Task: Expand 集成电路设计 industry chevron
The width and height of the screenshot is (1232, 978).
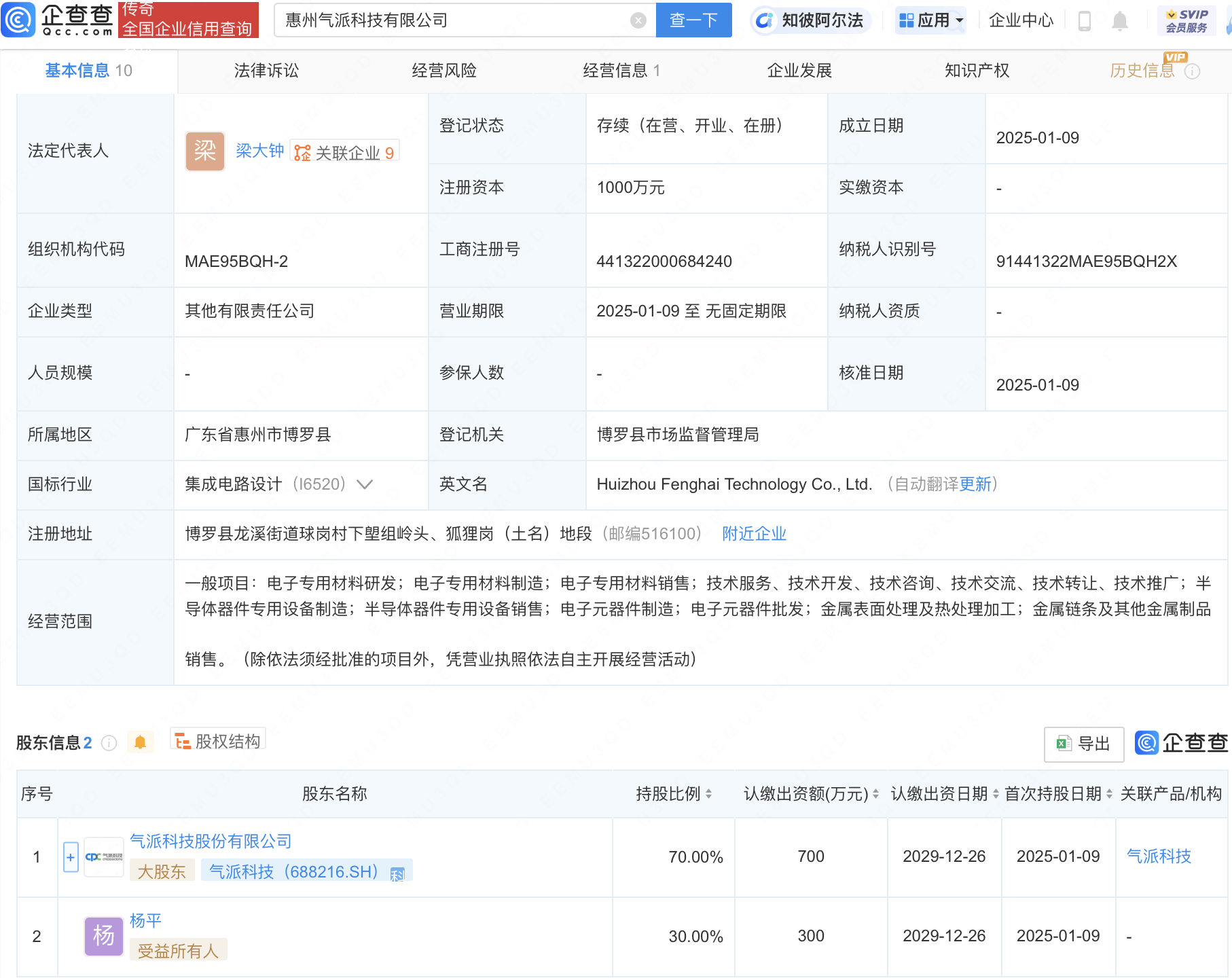Action: tap(365, 484)
